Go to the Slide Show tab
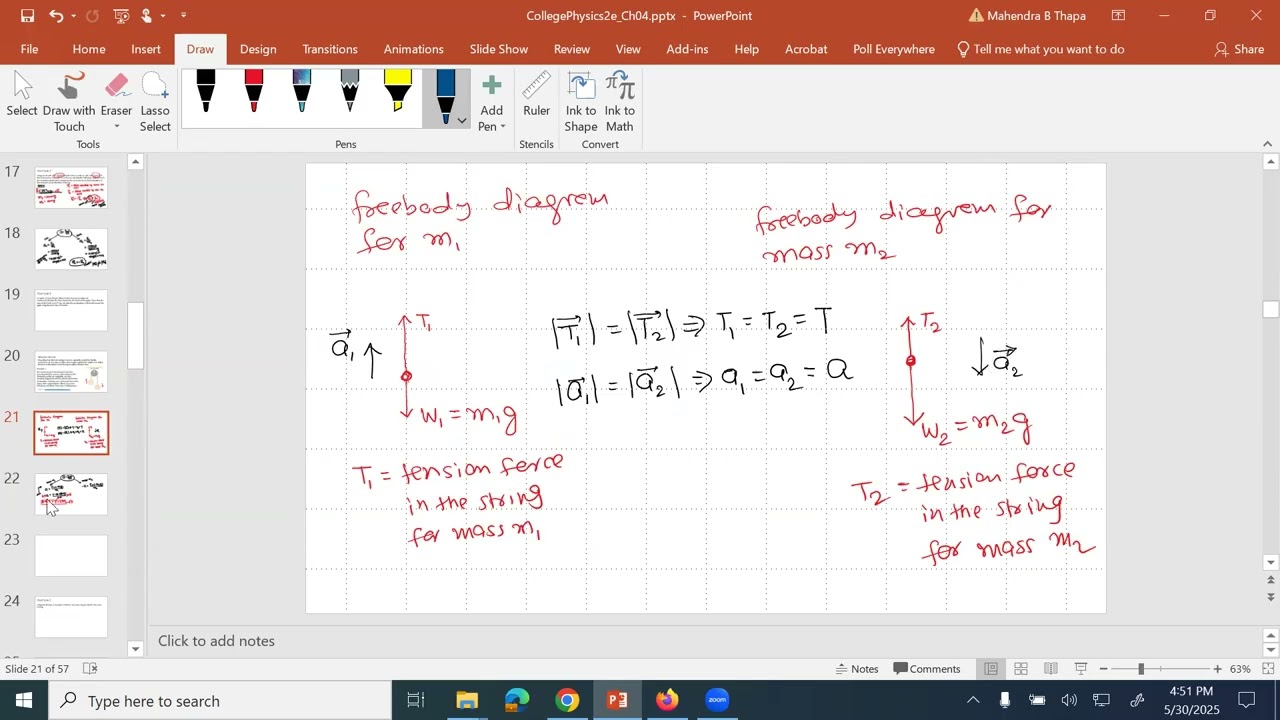This screenshot has height=720, width=1280. [x=499, y=49]
